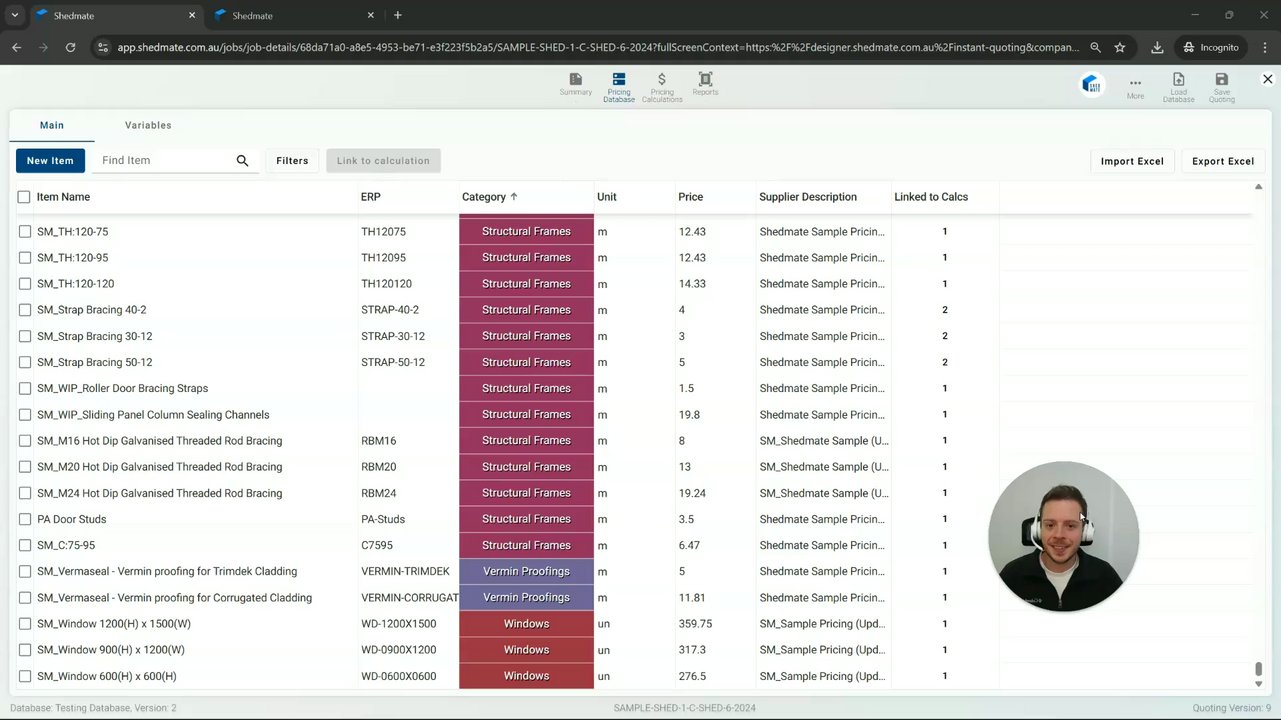This screenshot has width=1281, height=720.
Task: Click the browser address bar URL
Action: pos(598,47)
